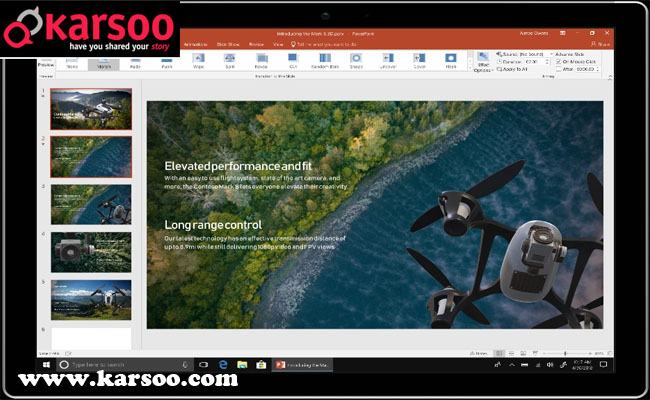650x400 pixels.
Task: Apply the Uncover transition
Action: click(388, 61)
